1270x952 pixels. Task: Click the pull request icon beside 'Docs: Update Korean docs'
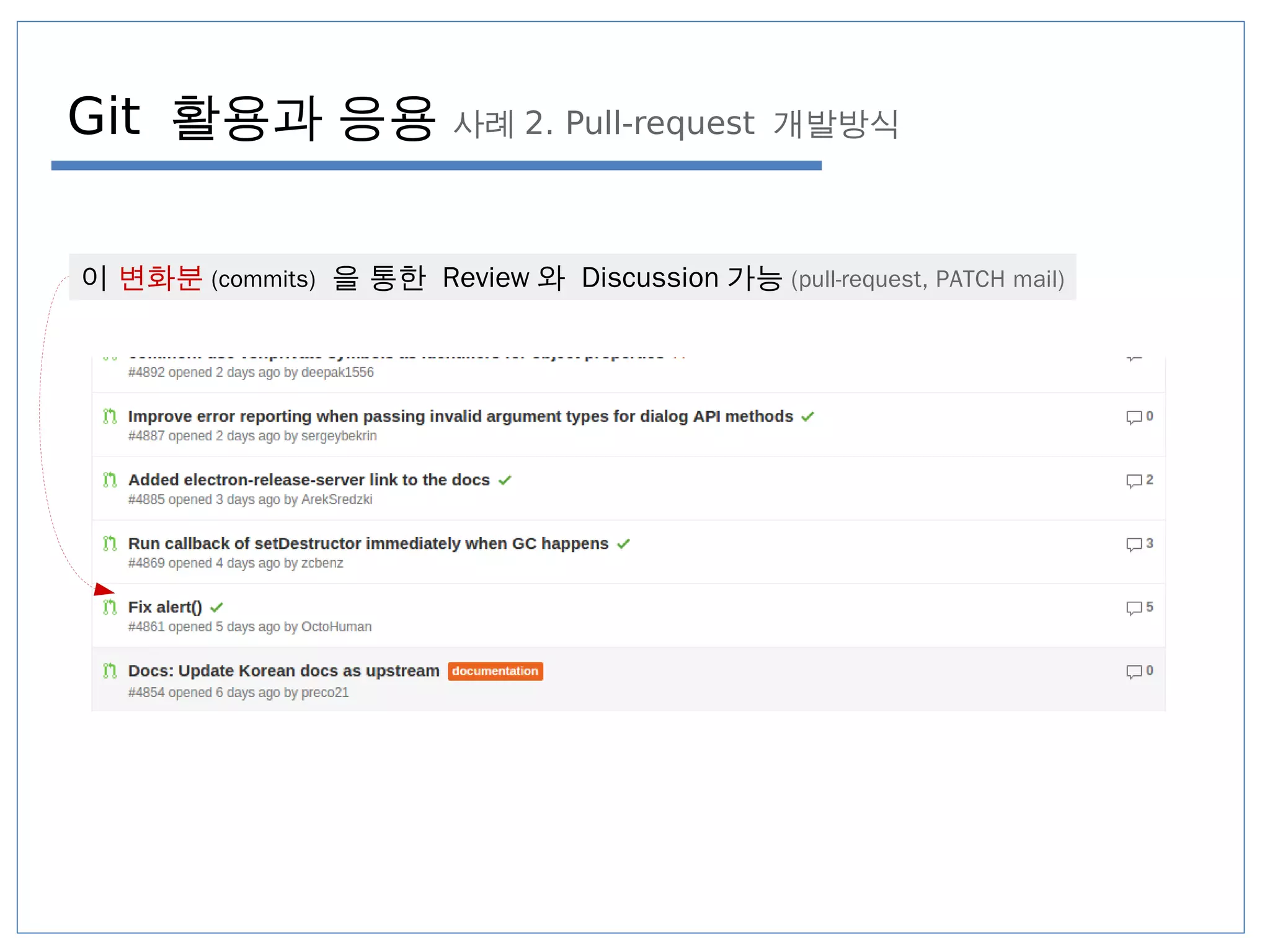click(110, 671)
